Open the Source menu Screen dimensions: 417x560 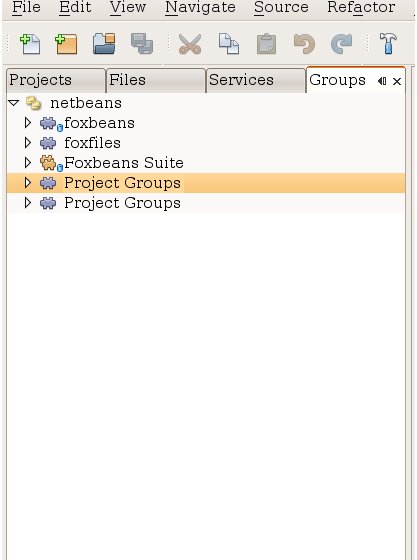point(281,7)
